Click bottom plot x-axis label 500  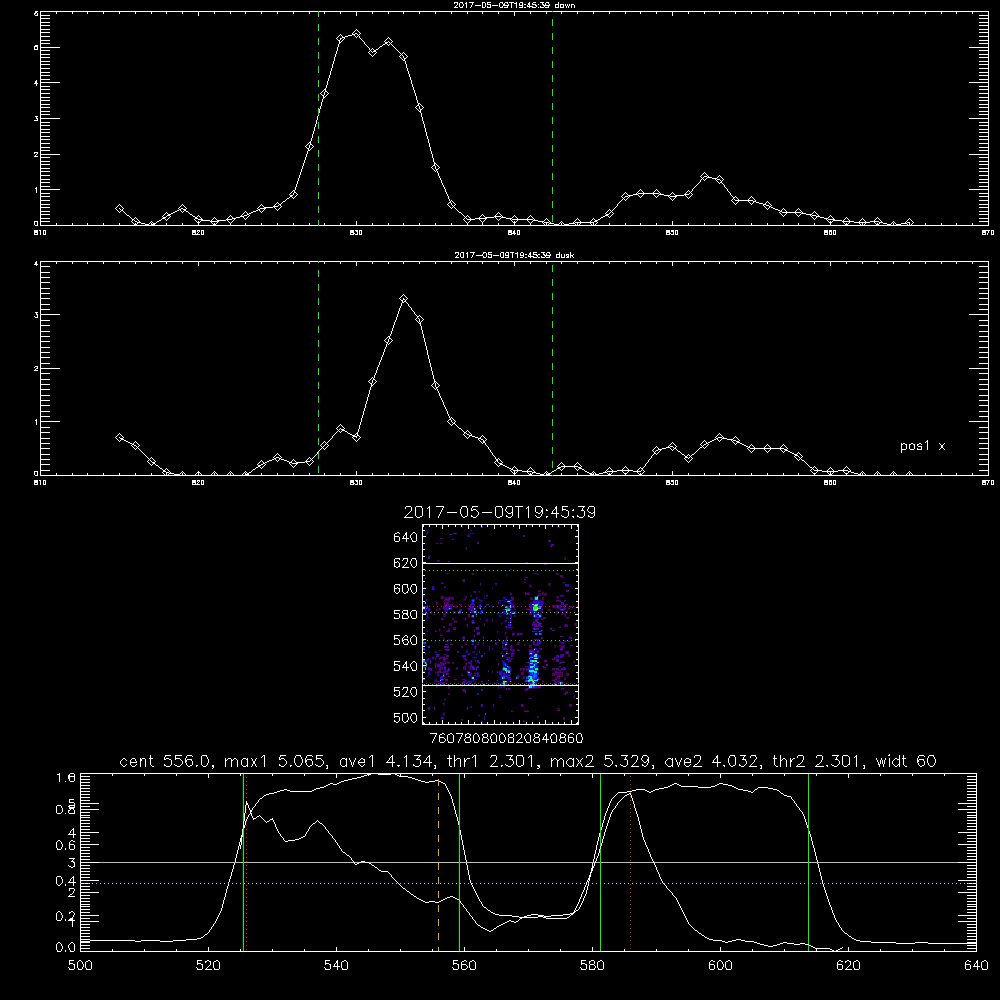(80, 966)
